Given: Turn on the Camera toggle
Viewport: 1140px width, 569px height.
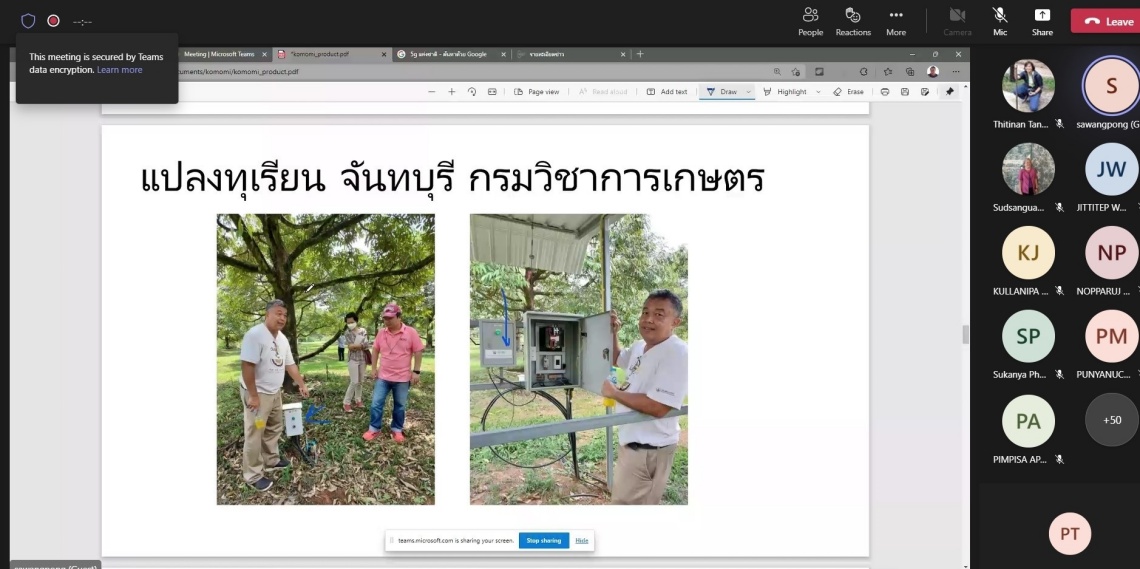Looking at the screenshot, I should [957, 21].
